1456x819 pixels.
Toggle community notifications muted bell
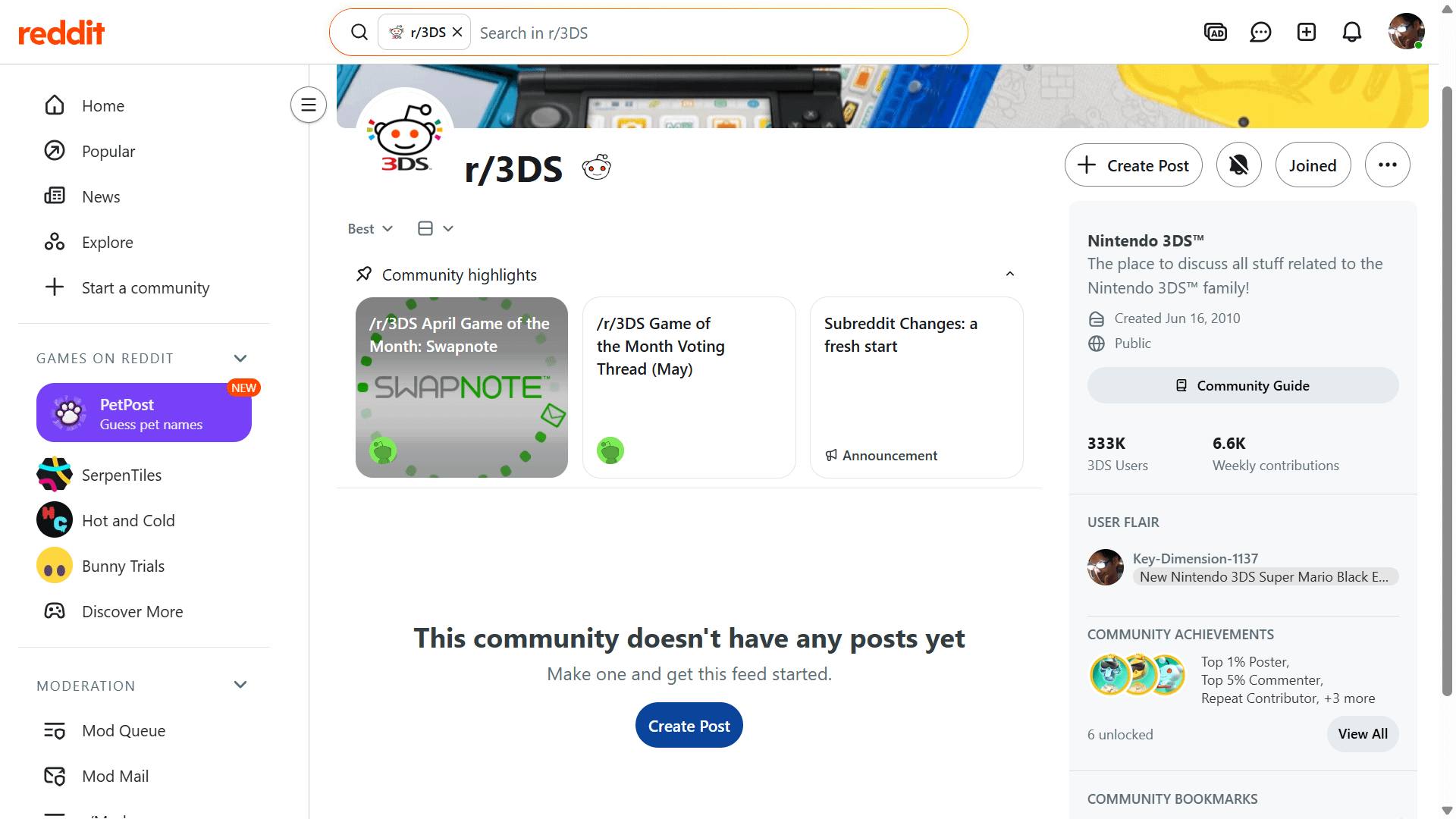(x=1239, y=165)
